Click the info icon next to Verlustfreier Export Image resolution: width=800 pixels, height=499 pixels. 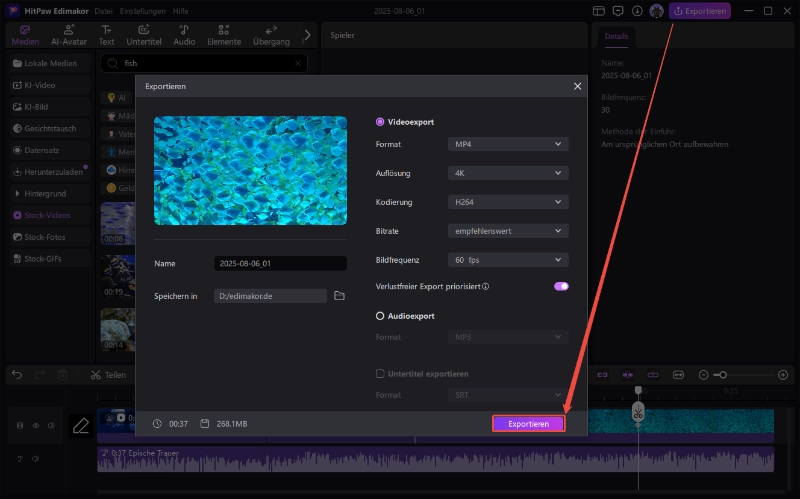486,286
